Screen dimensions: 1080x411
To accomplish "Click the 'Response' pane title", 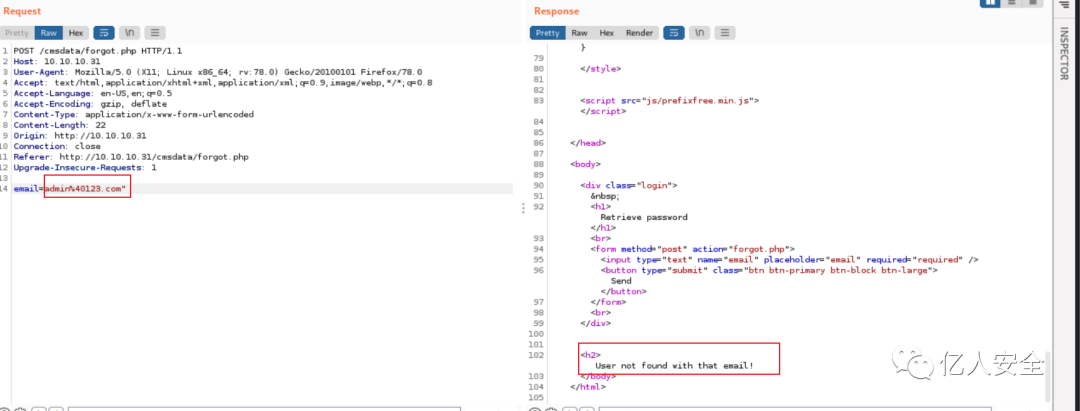I will point(557,11).
